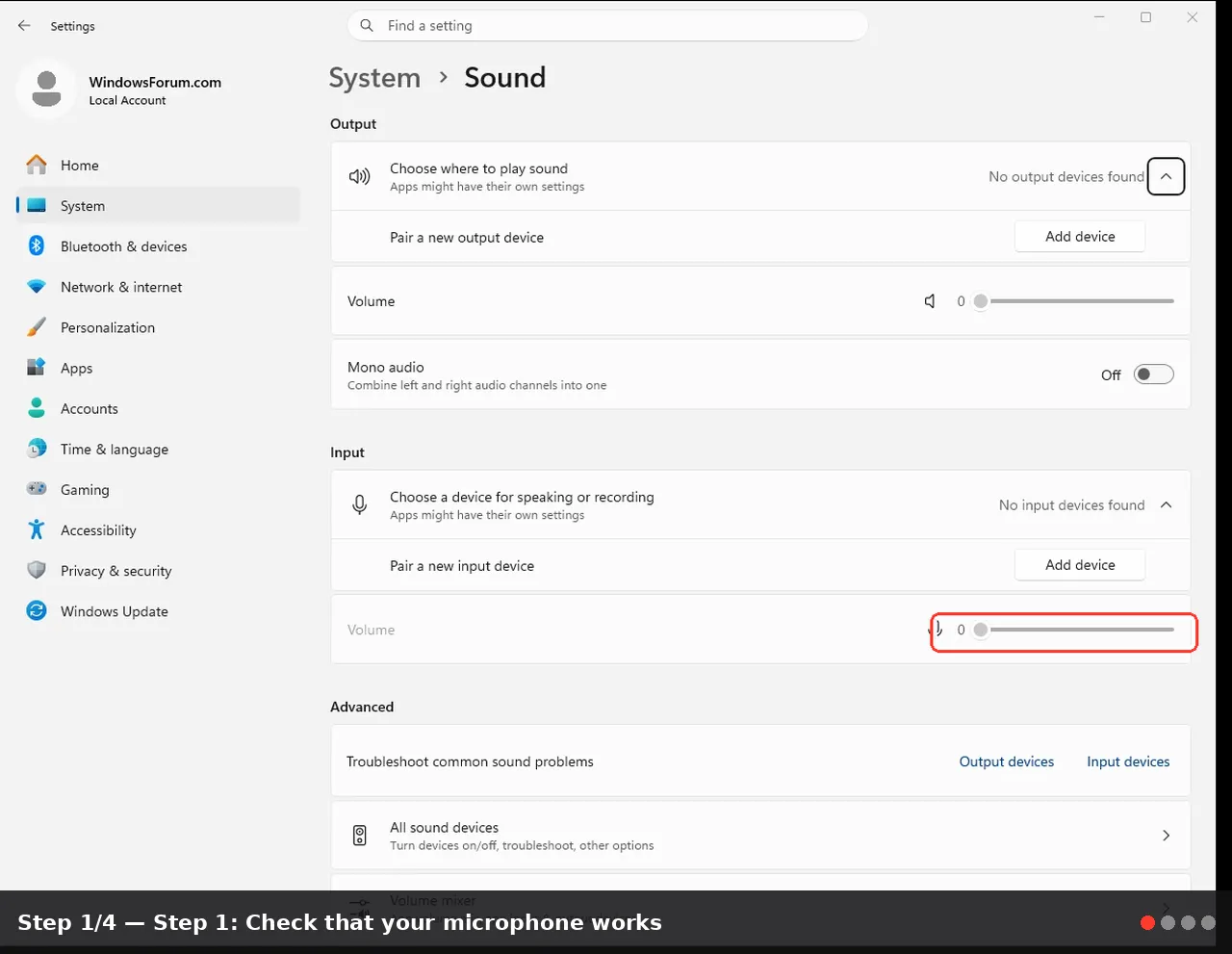Open All sound devices chevron
This screenshot has height=954, width=1232.
[x=1166, y=836]
